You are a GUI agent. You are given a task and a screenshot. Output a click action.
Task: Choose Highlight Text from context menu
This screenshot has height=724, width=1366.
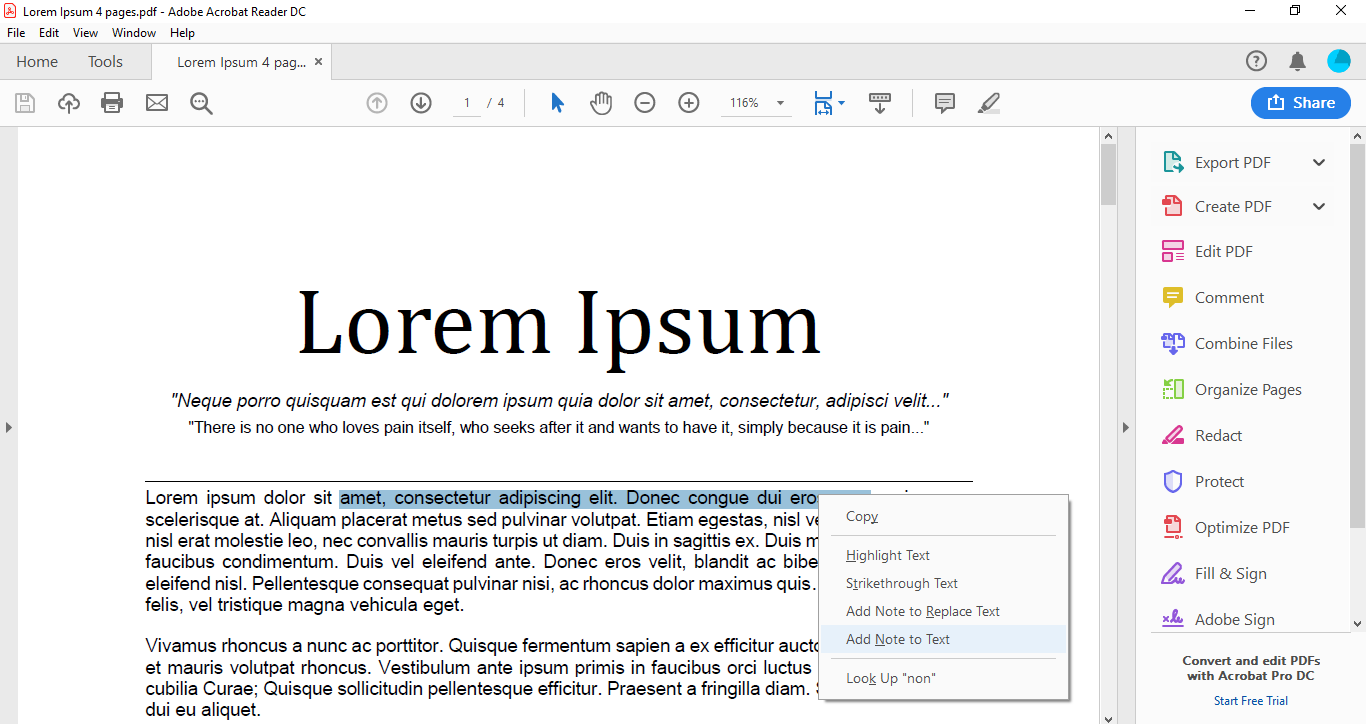[944, 555]
